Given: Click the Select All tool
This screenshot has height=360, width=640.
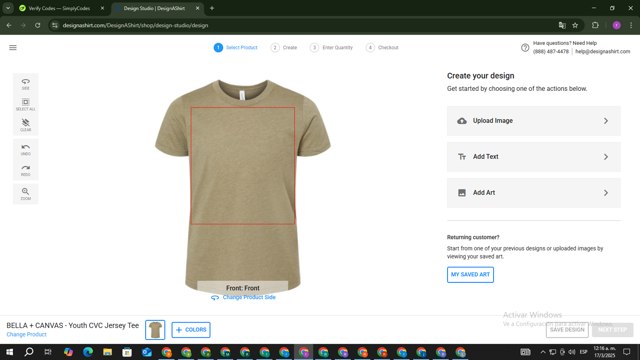Looking at the screenshot, I should click(x=25, y=104).
